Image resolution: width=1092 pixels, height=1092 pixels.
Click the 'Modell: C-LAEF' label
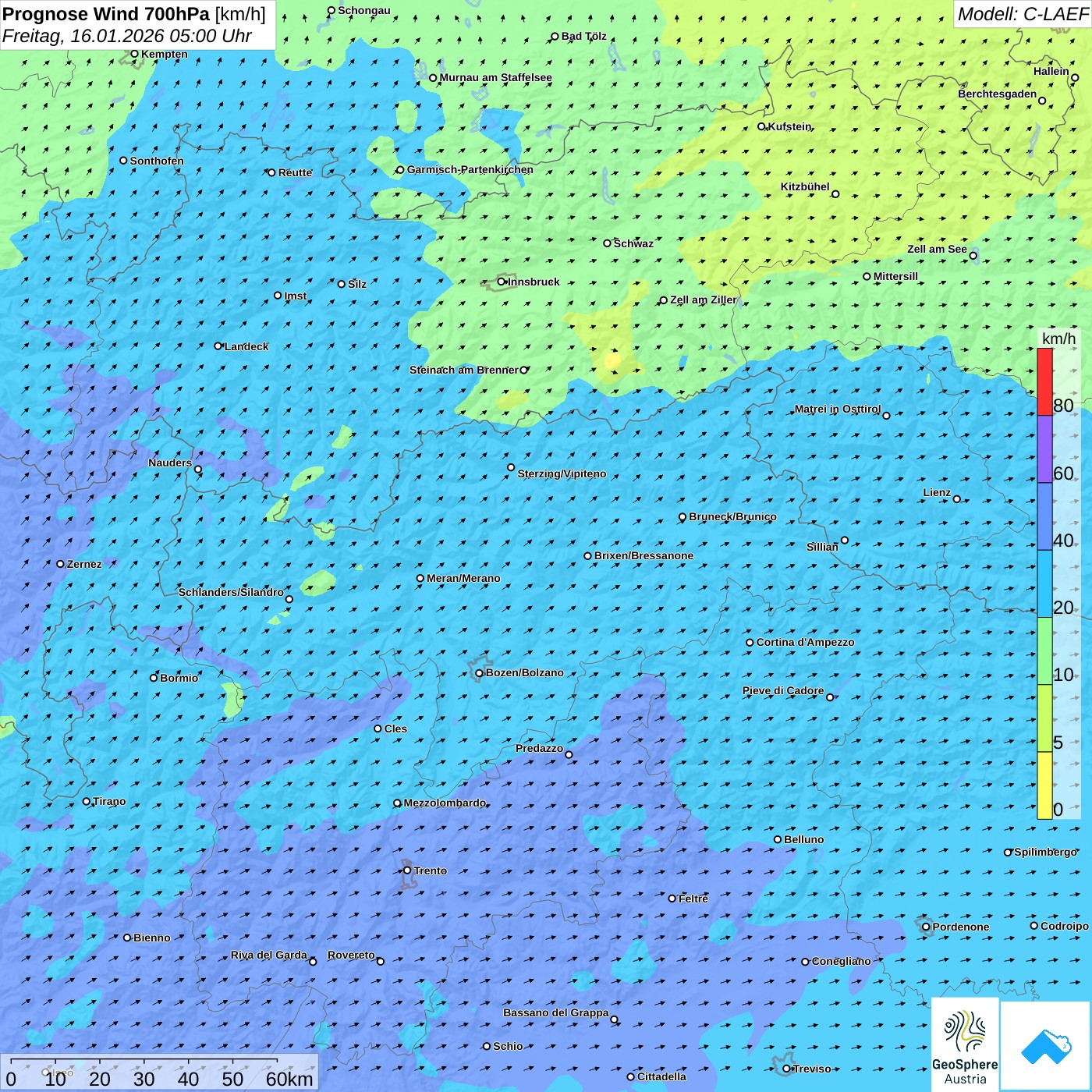click(1022, 14)
